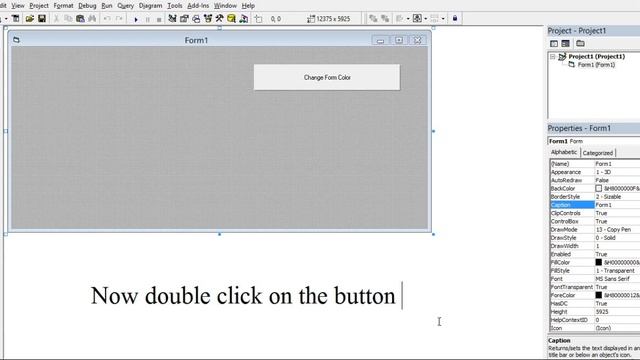
Task: Click the Cut scissors icon
Action: click(x=57, y=19)
